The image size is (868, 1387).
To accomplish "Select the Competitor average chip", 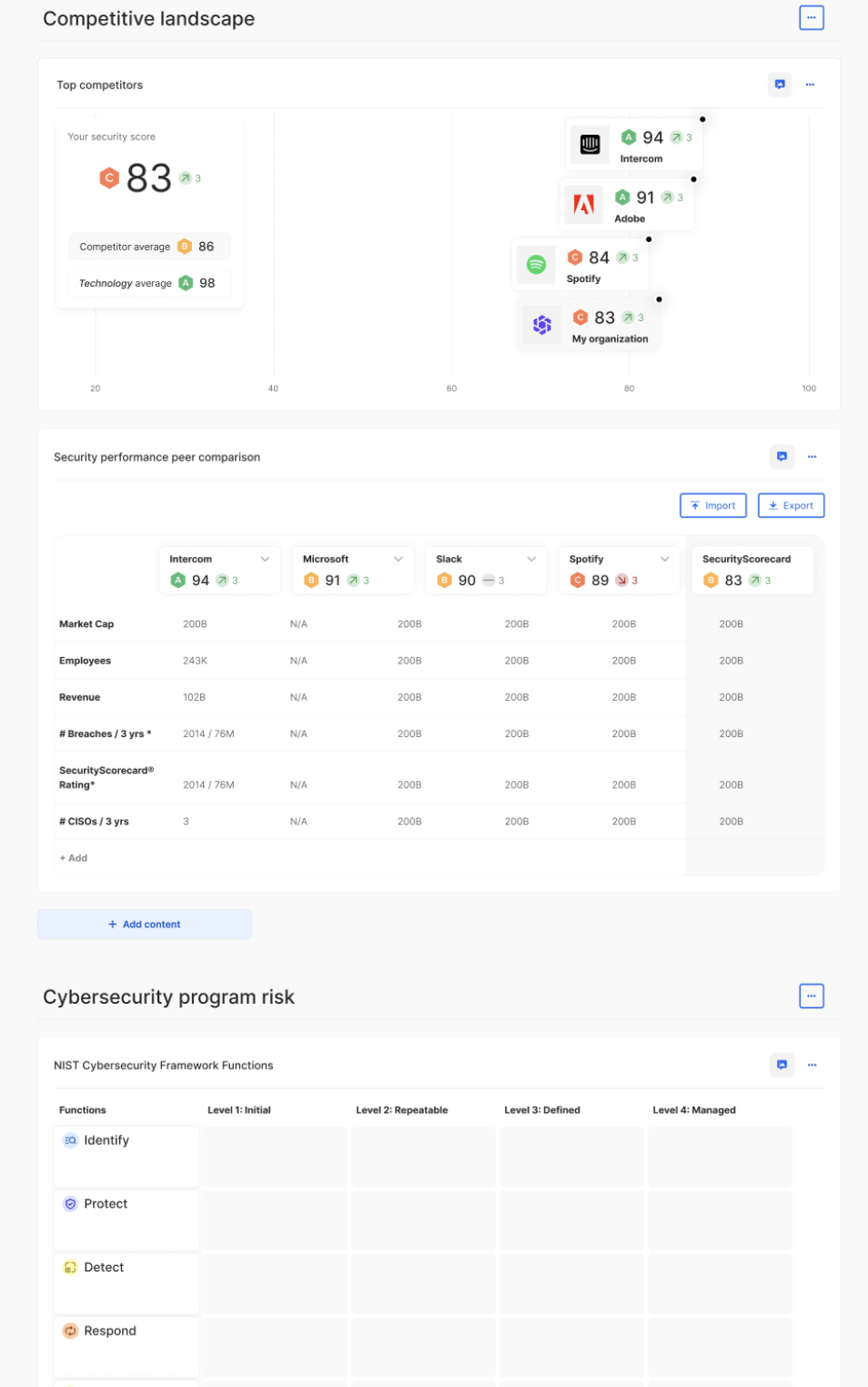I will [149, 247].
